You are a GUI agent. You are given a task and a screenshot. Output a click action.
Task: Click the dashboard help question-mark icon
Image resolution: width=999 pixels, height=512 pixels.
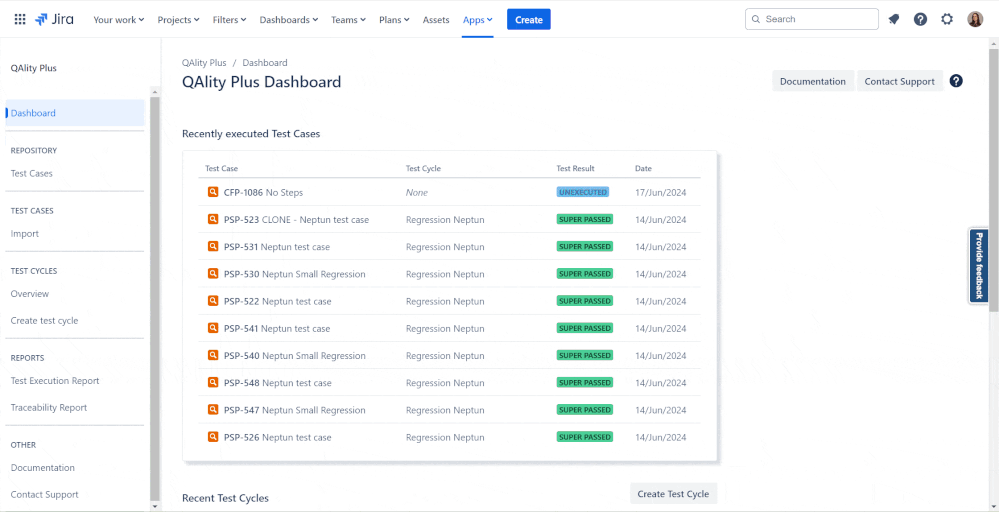[x=956, y=81]
